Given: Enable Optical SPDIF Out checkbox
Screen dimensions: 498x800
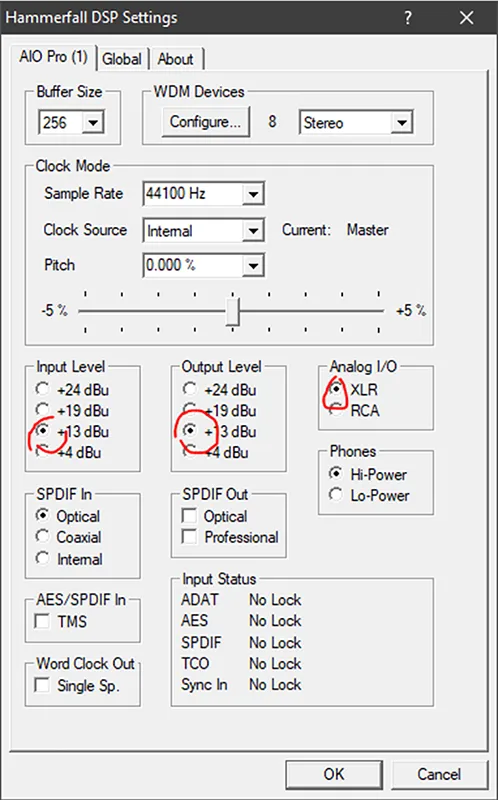Looking at the screenshot, I should [190, 516].
